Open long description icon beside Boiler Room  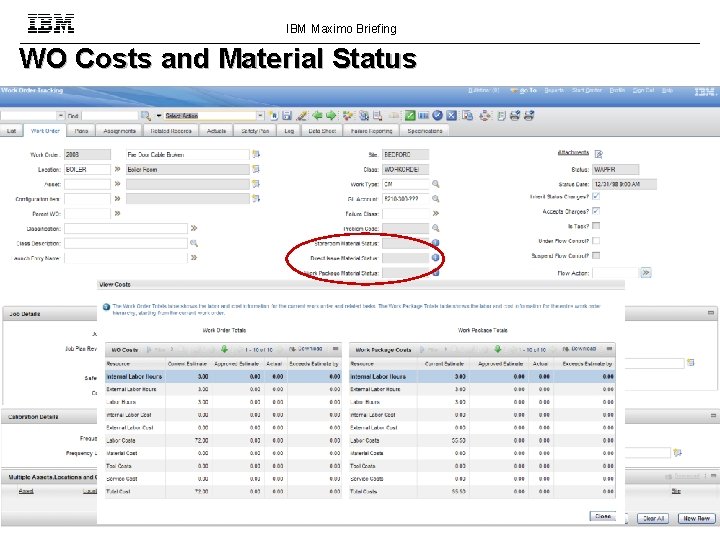(x=256, y=169)
